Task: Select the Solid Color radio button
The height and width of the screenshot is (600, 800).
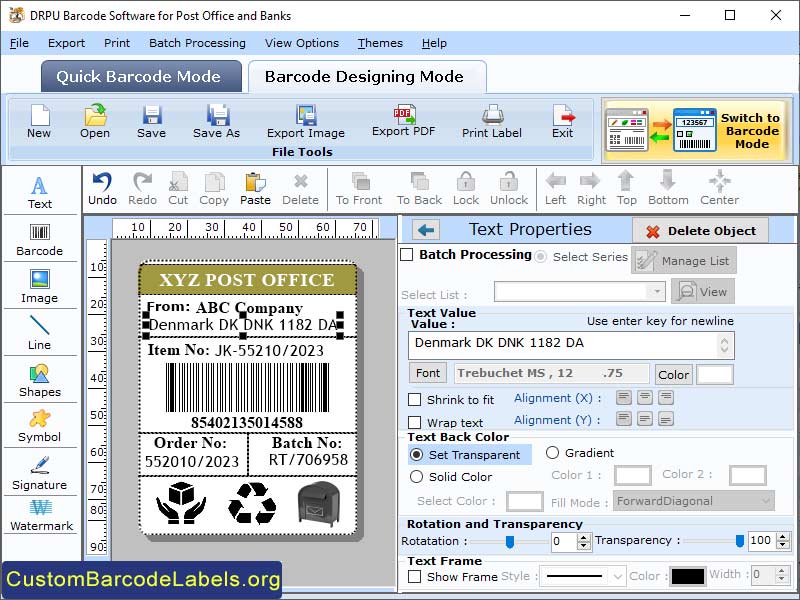Action: tap(419, 477)
